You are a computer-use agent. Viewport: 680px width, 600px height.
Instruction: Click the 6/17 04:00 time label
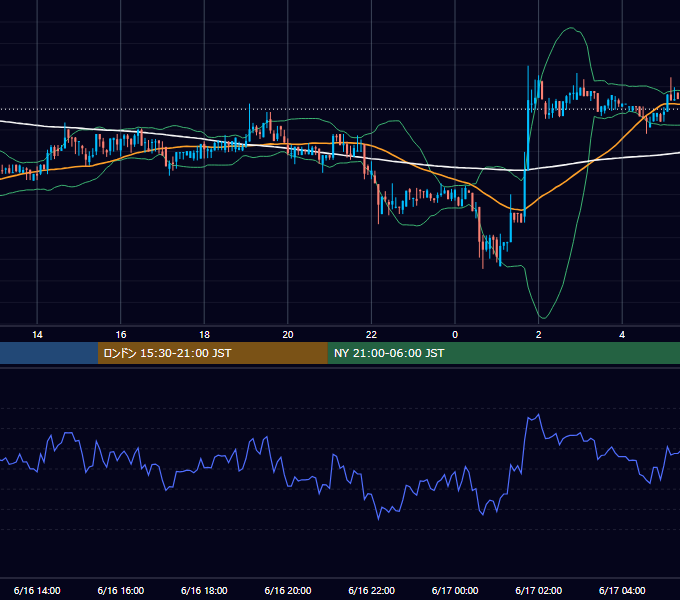(622, 590)
